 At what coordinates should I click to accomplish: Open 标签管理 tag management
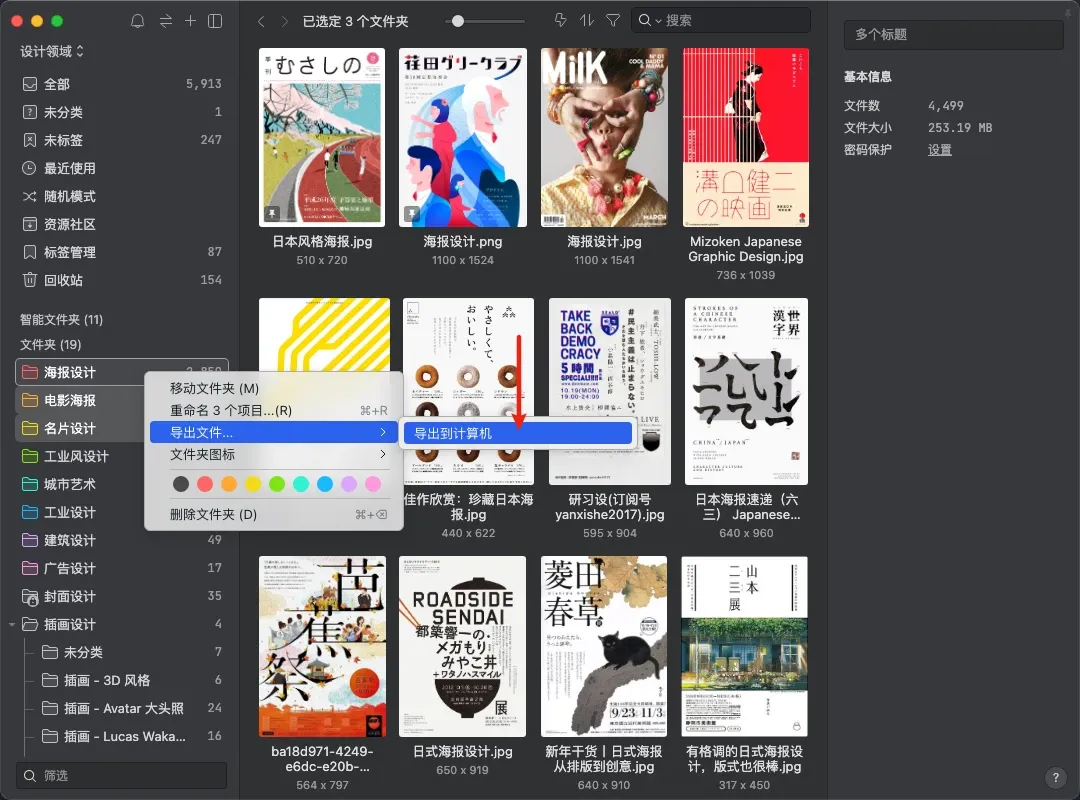(x=122, y=252)
